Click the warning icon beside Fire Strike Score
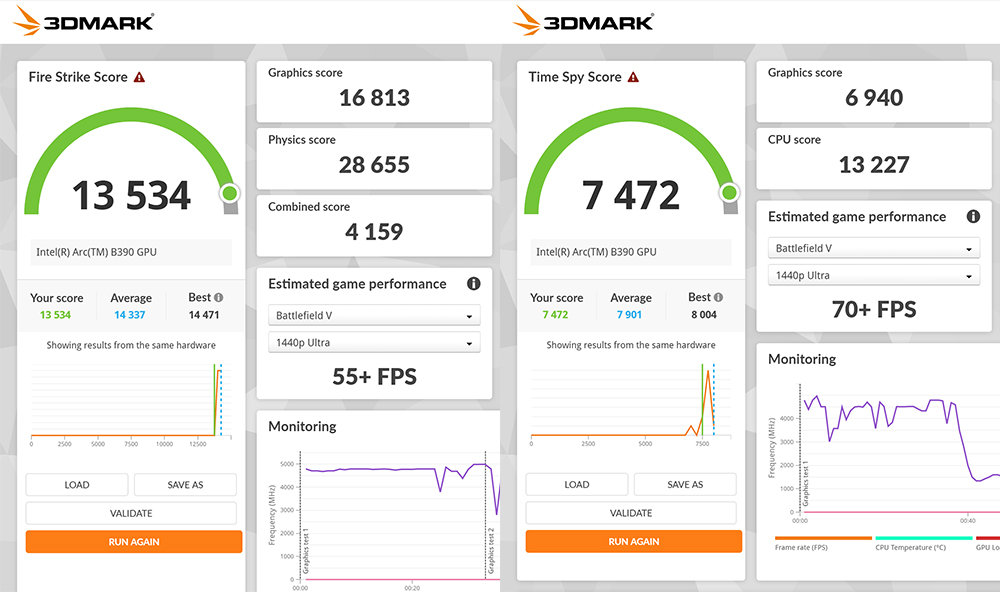The width and height of the screenshot is (1000, 592). 139,77
